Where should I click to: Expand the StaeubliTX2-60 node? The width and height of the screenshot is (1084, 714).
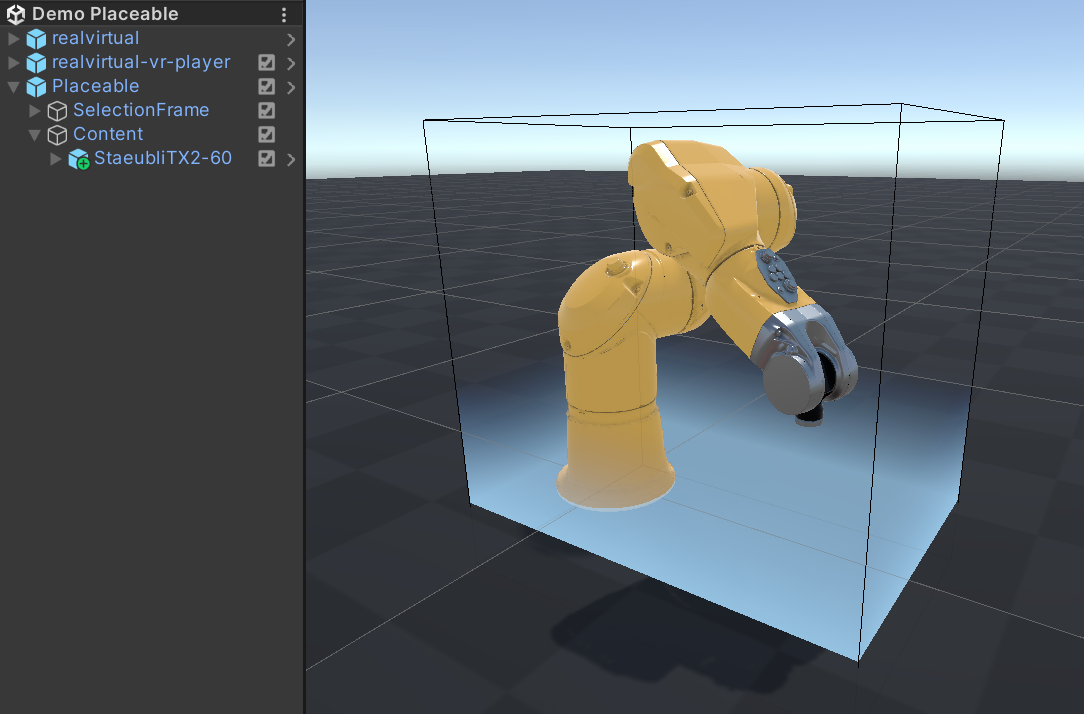[x=56, y=159]
